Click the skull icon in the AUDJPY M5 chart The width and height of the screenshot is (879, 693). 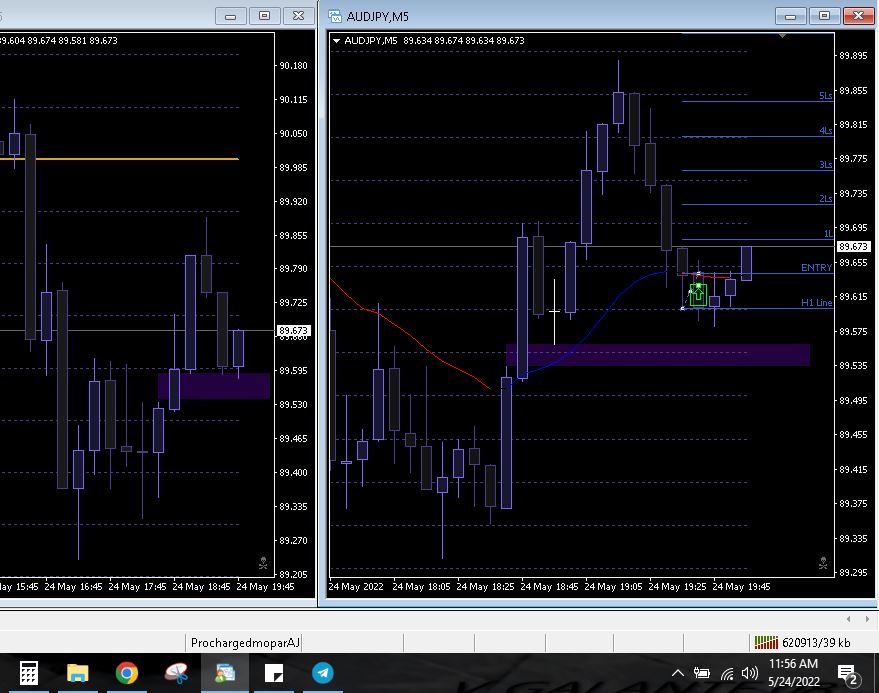tap(823, 563)
